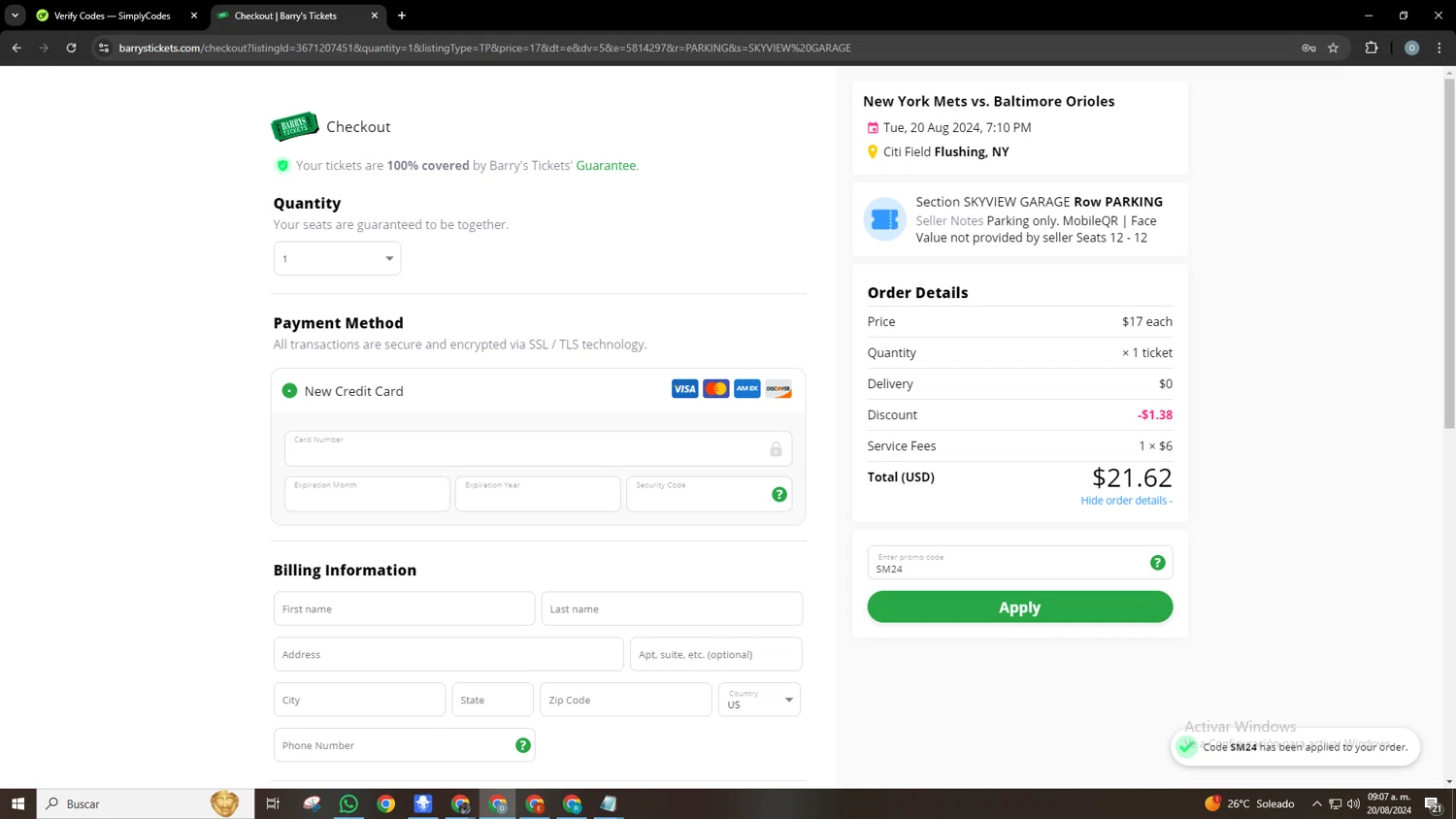Screen dimensions: 1456x819
Task: Click the location pin icon near Citi Field
Action: (873, 152)
